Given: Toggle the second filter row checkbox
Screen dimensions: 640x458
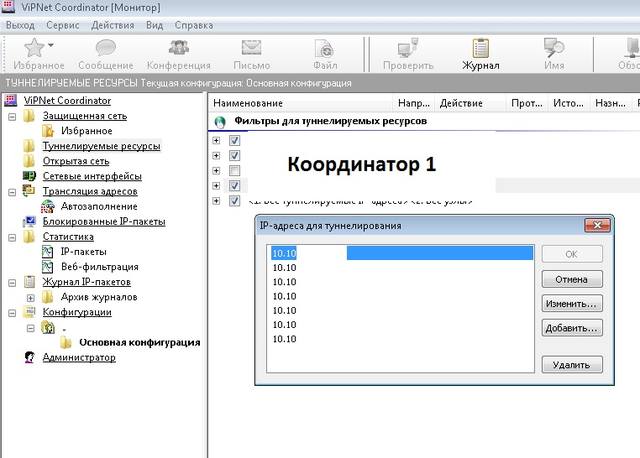Looking at the screenshot, I should (x=234, y=156).
